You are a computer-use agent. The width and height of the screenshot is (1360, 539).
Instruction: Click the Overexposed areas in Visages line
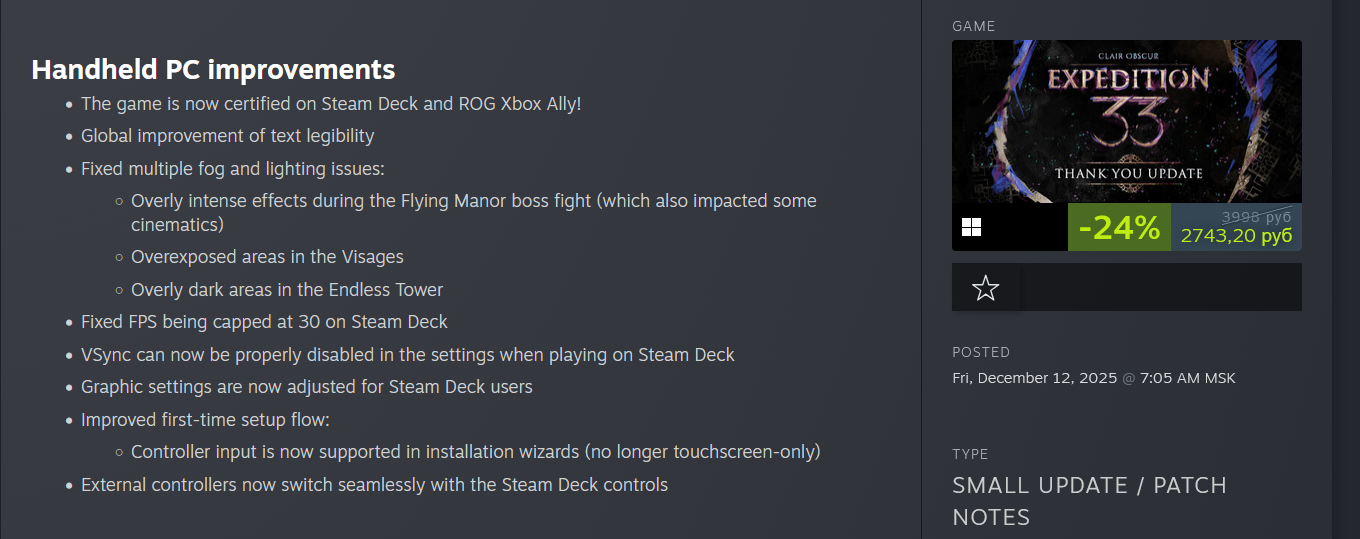[x=267, y=257]
